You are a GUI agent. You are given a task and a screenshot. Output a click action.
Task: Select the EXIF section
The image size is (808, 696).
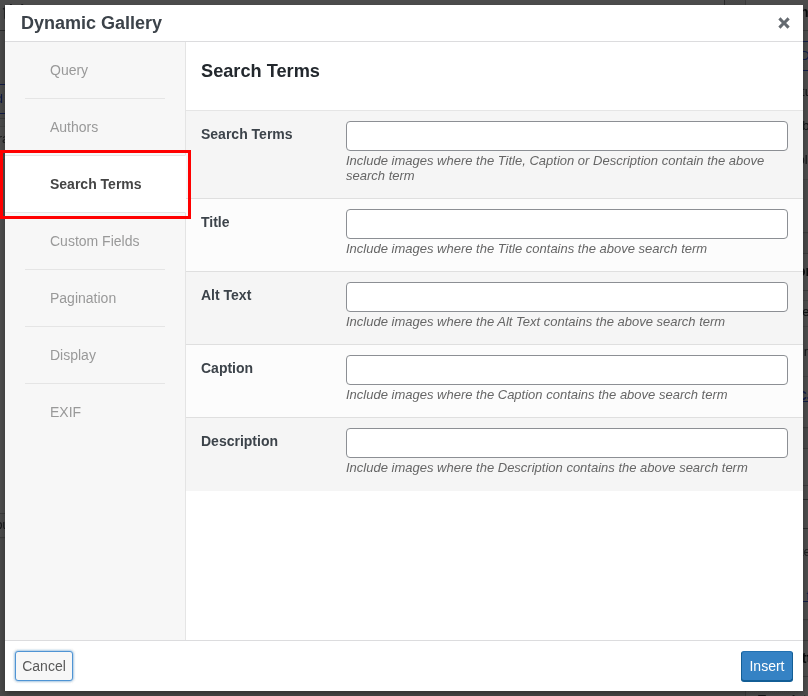pos(66,412)
